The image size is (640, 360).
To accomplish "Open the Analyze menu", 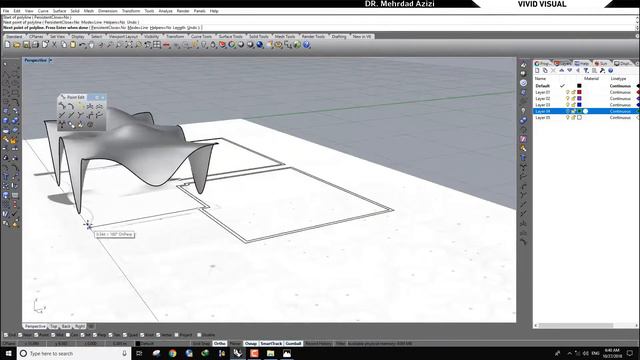I will pyautogui.click(x=165, y=11).
